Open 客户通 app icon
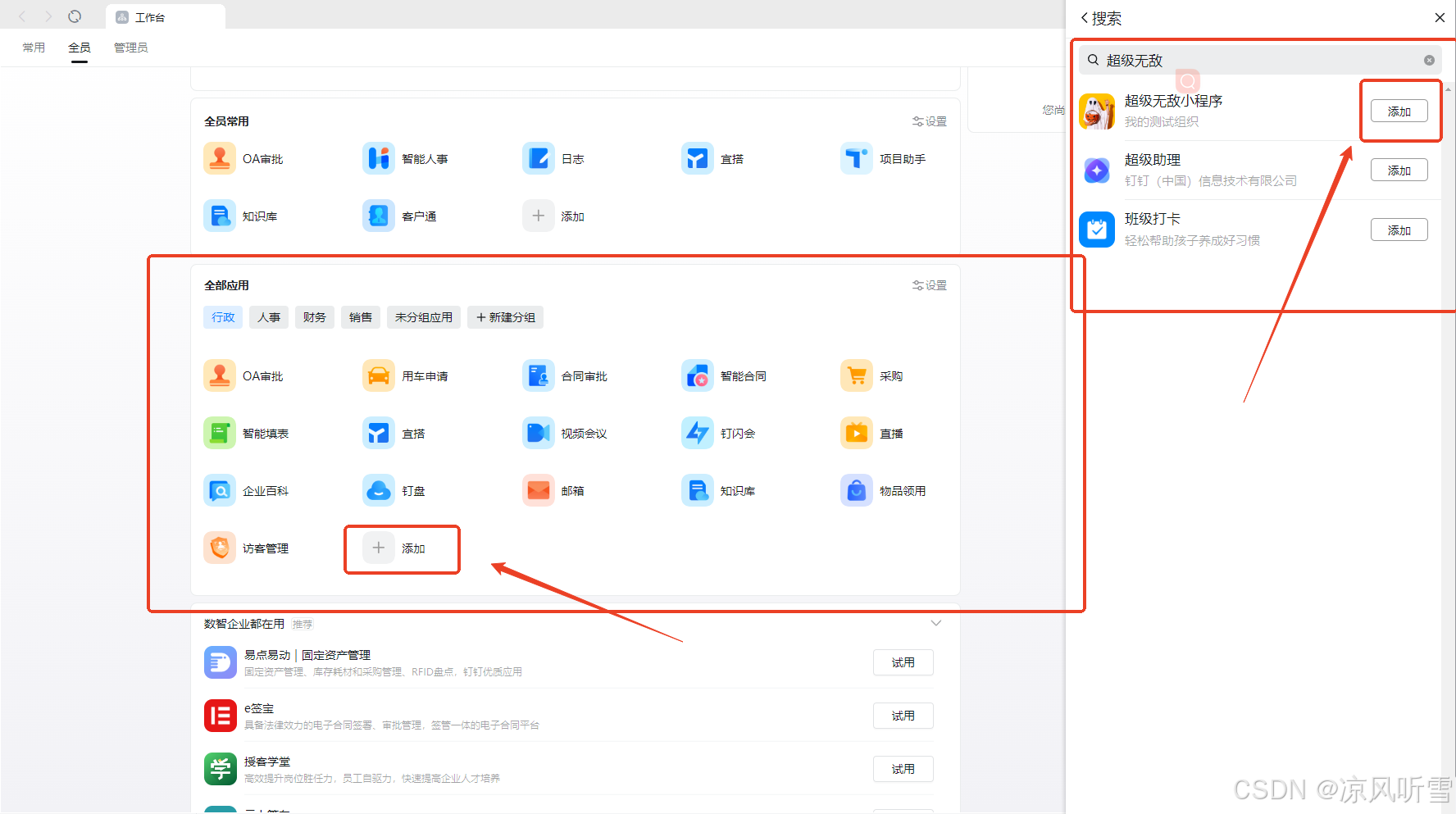 378,216
